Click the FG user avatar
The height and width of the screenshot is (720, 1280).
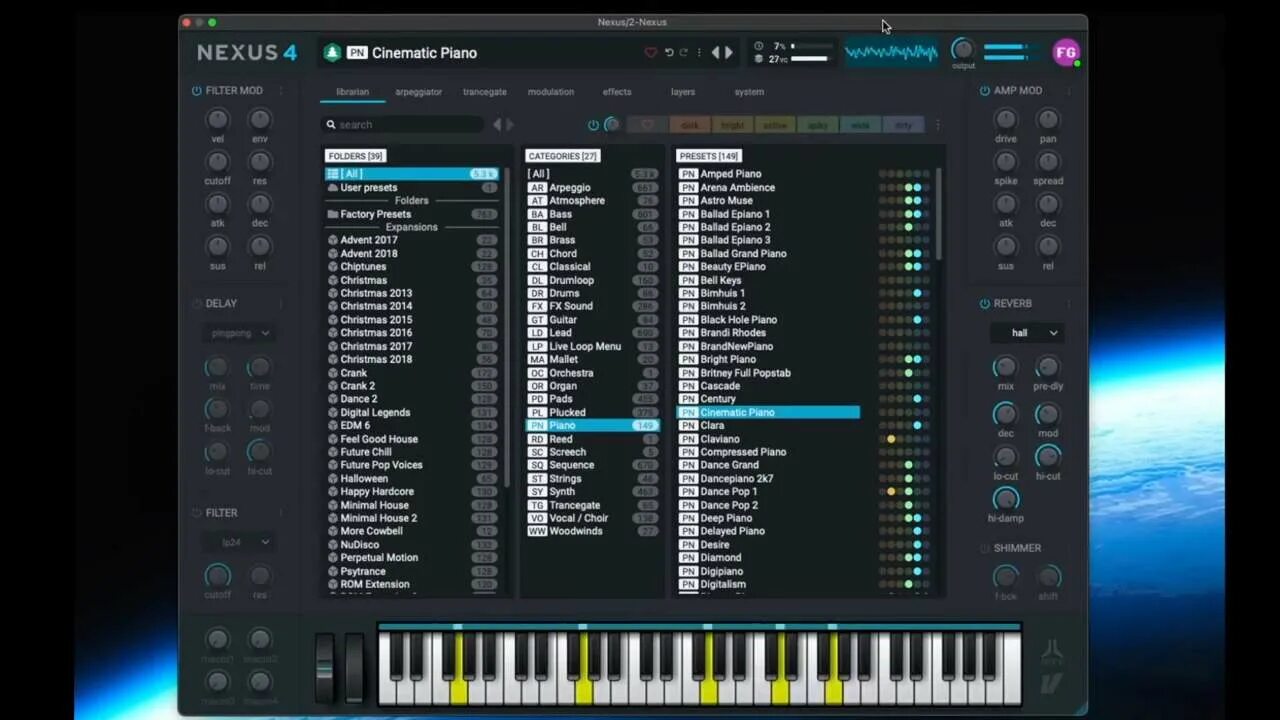click(x=1066, y=52)
